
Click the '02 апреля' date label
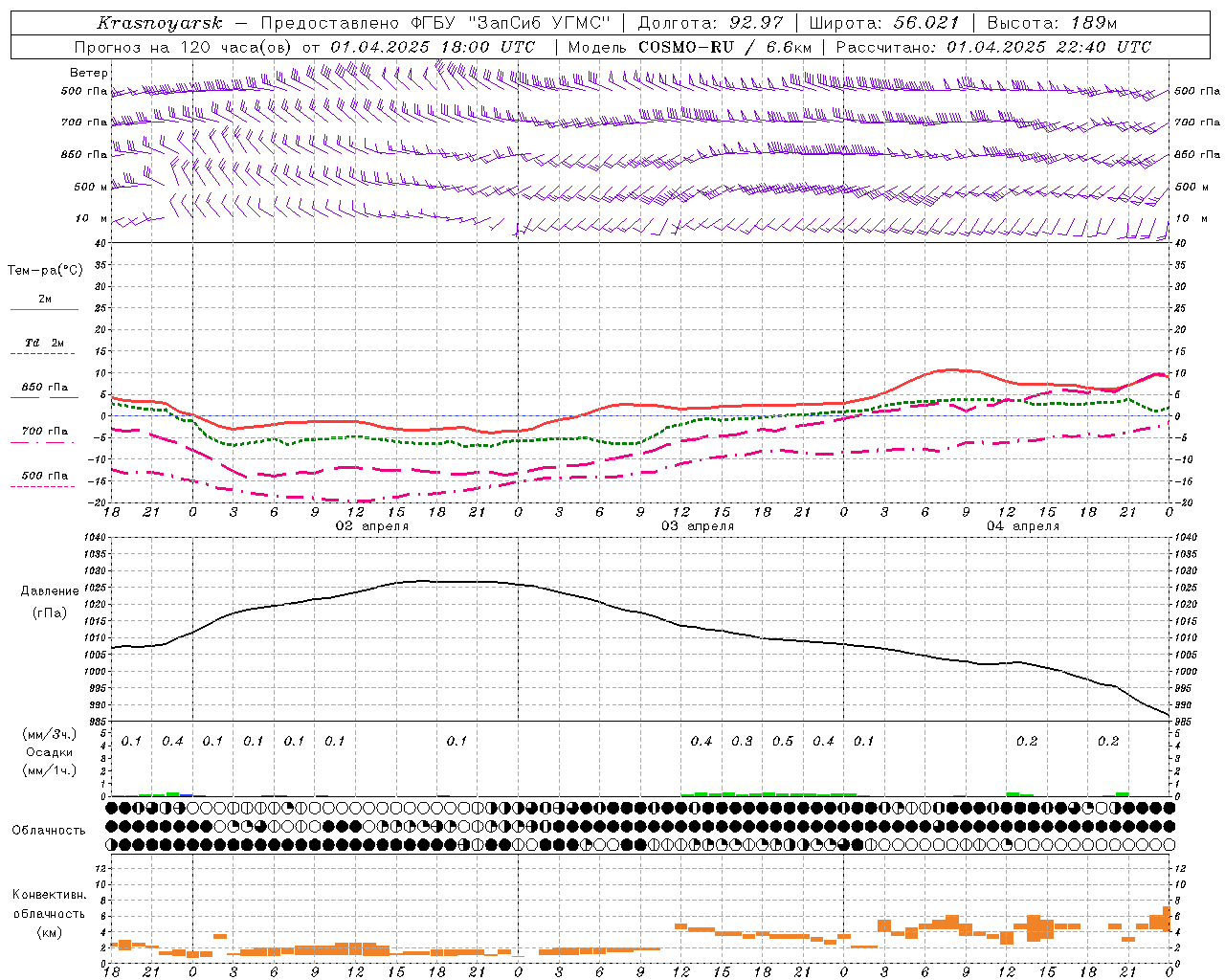coord(372,526)
